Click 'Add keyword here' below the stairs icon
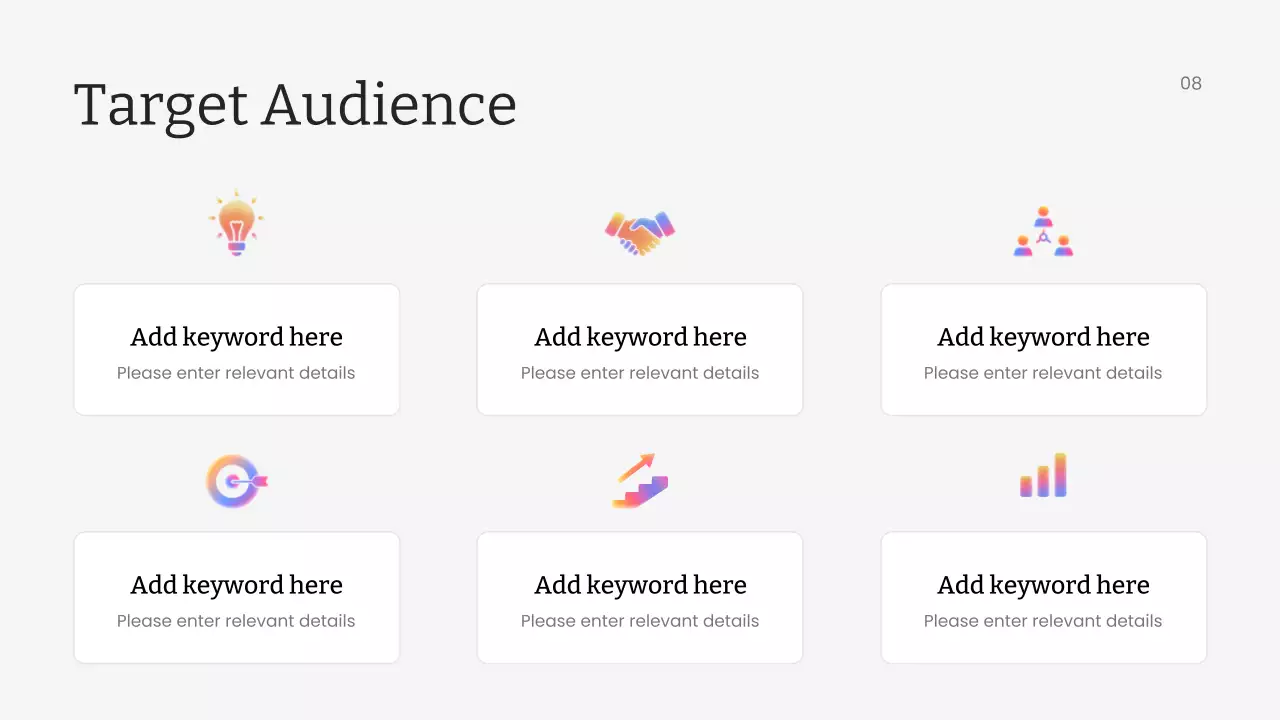The width and height of the screenshot is (1280, 720). tap(640, 585)
